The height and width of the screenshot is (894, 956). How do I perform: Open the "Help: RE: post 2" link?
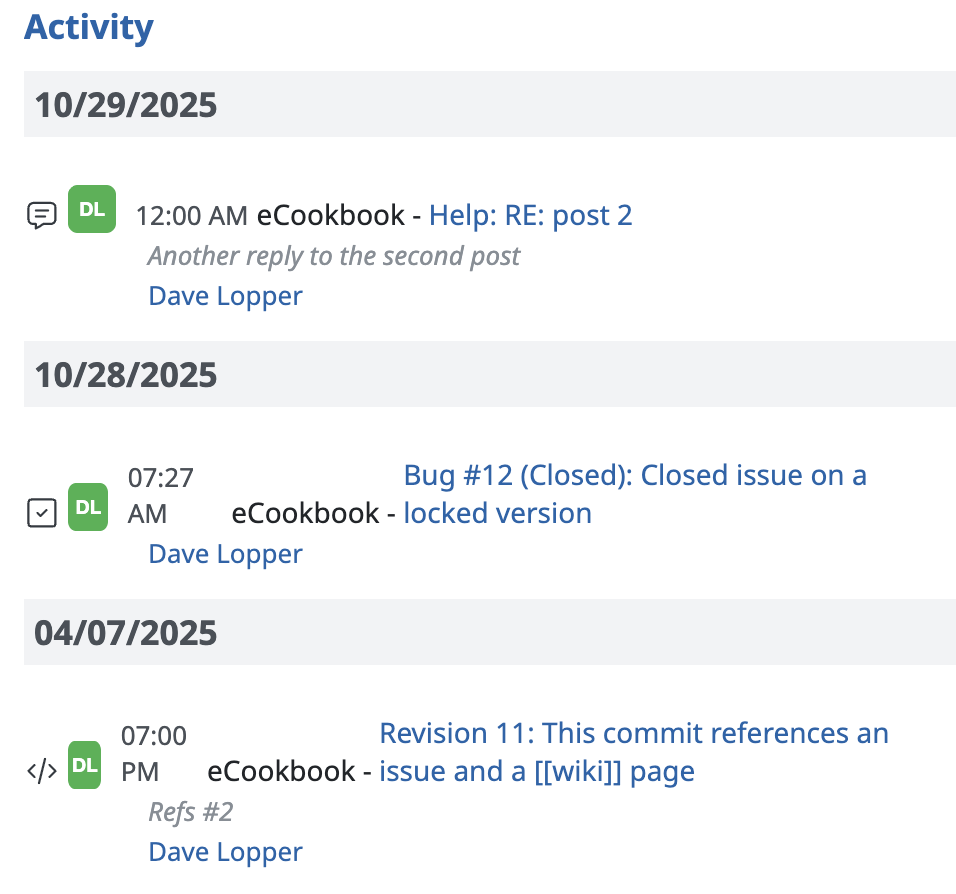point(530,215)
